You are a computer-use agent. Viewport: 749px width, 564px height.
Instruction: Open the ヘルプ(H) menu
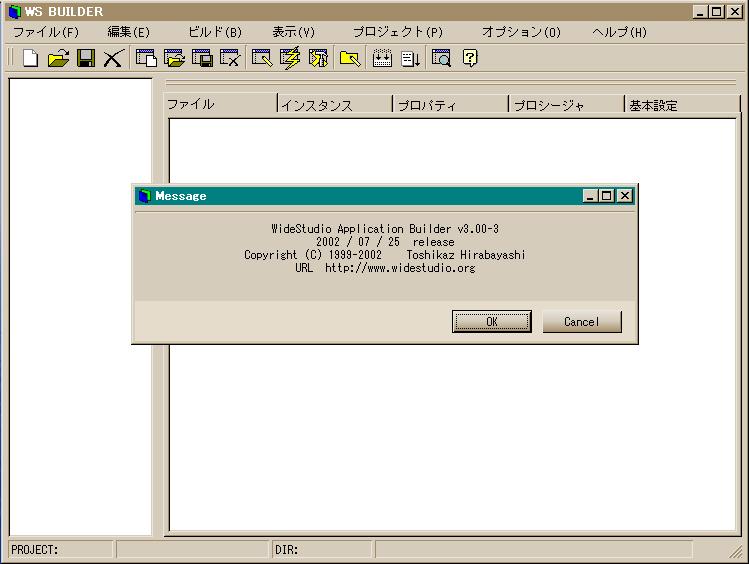coord(620,32)
